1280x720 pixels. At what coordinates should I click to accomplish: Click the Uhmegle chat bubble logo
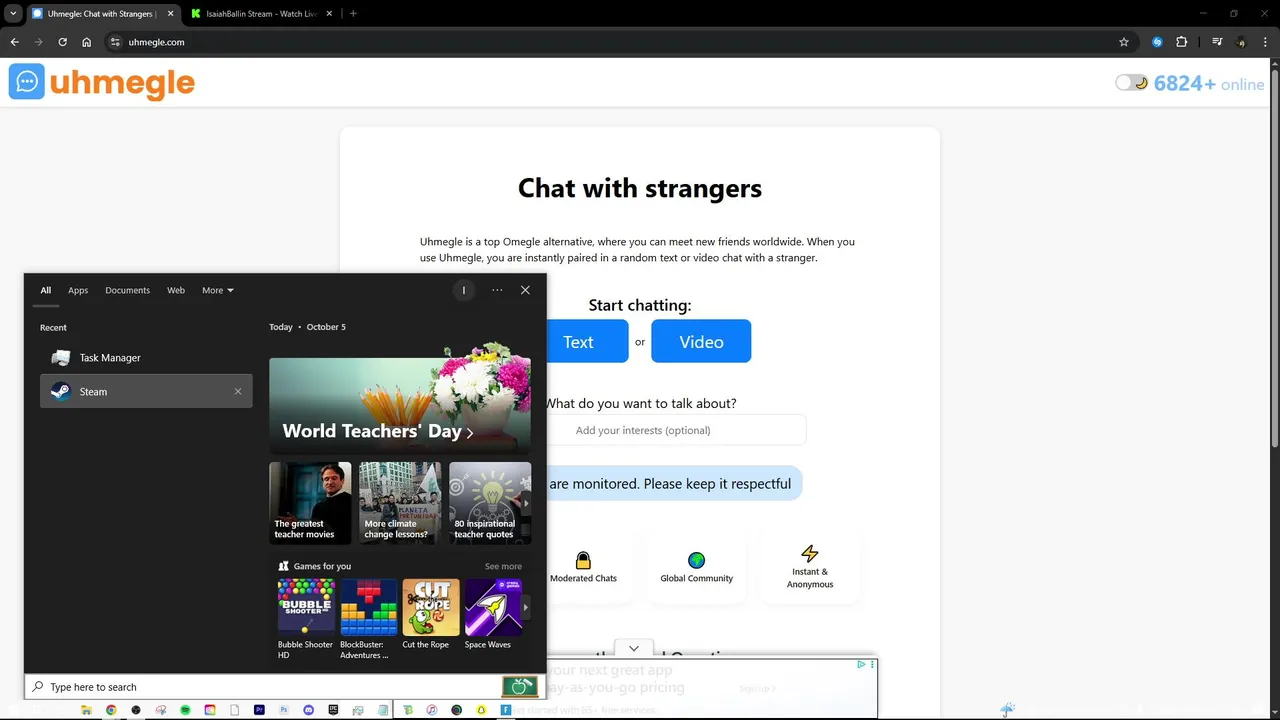[x=27, y=82]
